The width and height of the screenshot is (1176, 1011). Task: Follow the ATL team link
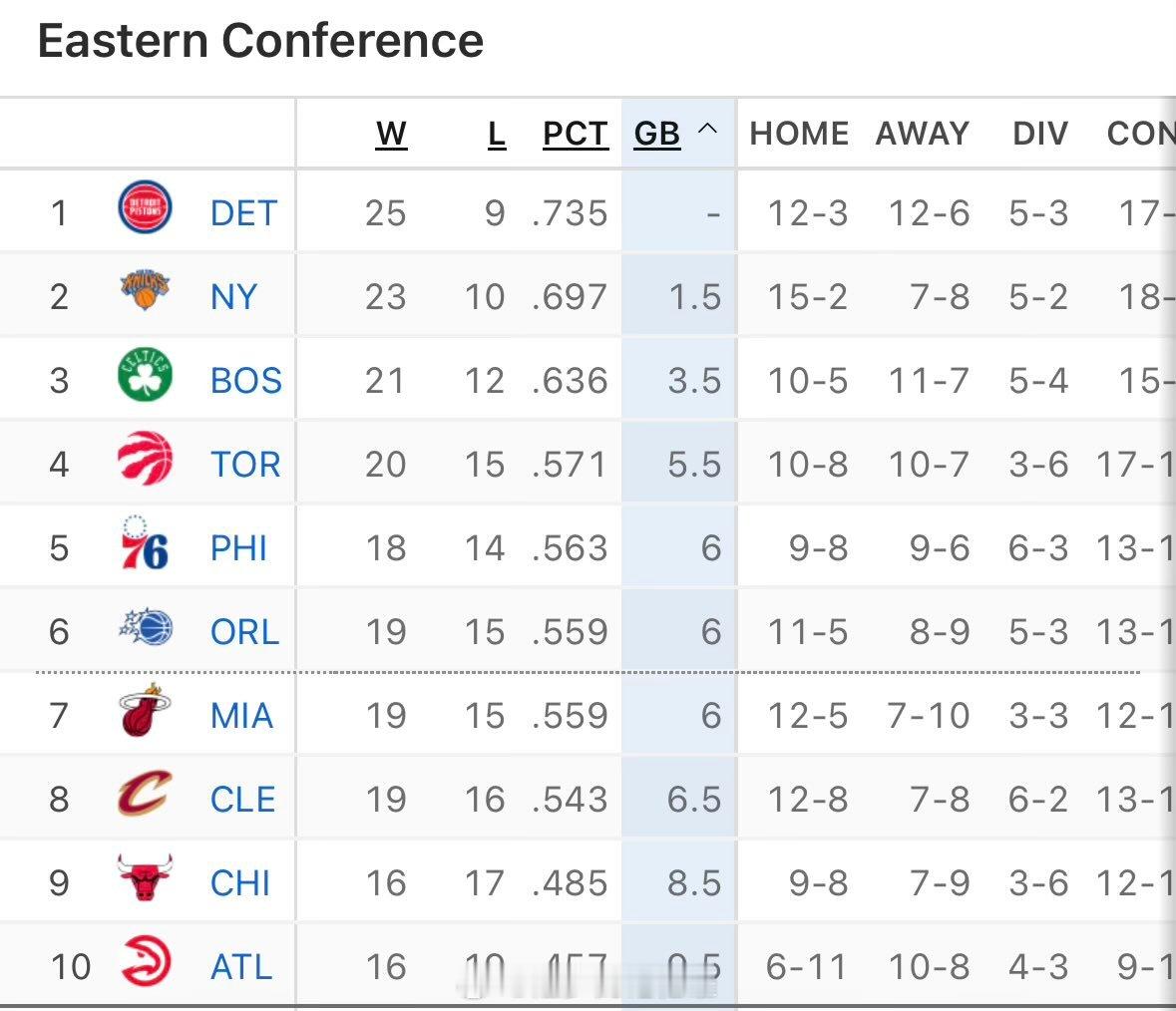click(x=241, y=967)
